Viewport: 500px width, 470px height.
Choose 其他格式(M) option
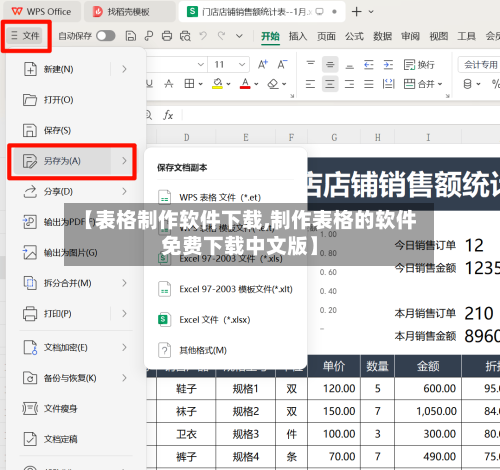click(203, 350)
